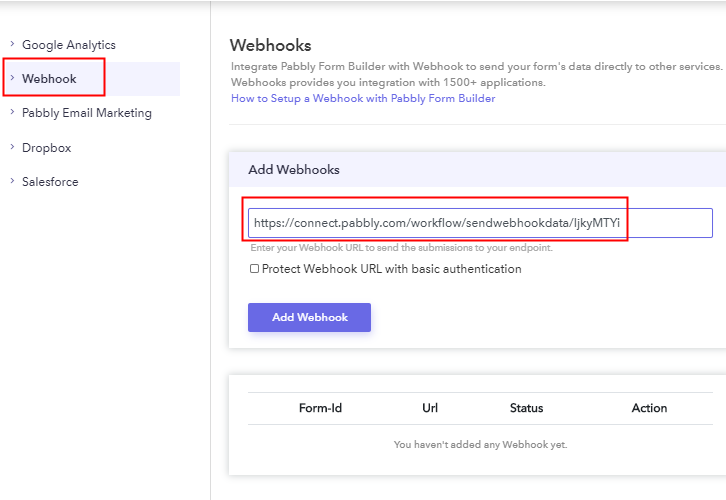Image resolution: width=726 pixels, height=500 pixels.
Task: Open the Dropbox integration settings
Action: [46, 148]
